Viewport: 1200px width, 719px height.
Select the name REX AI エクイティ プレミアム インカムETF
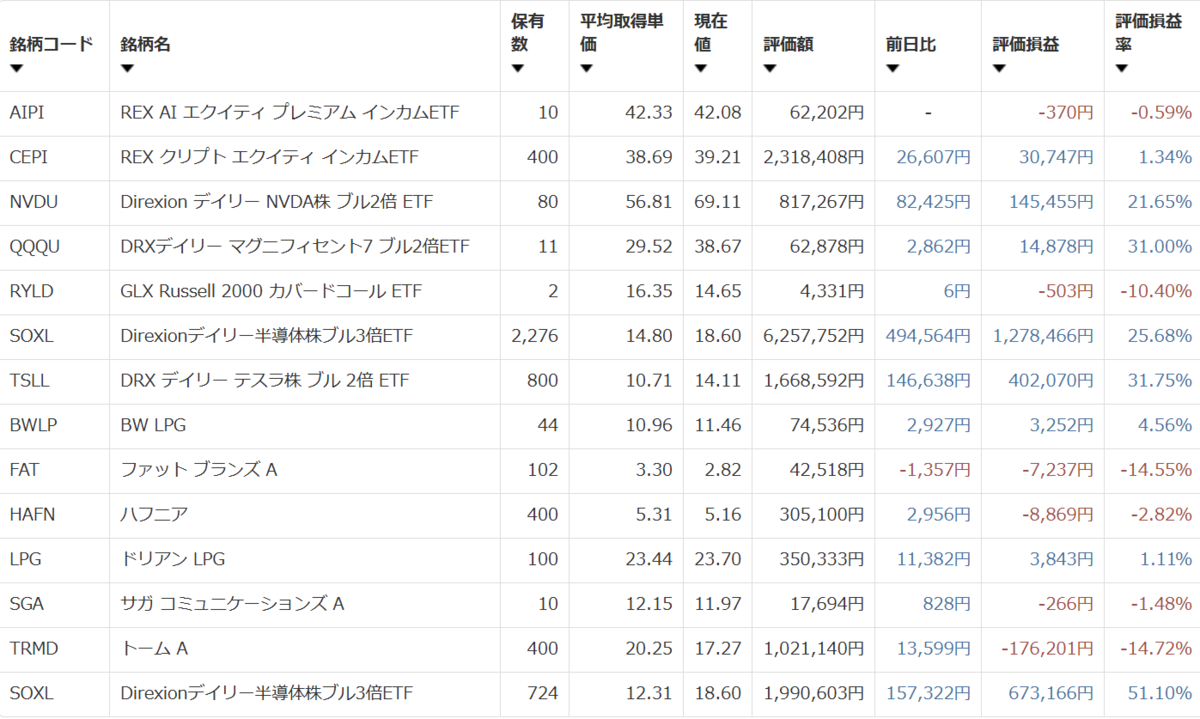coord(290,113)
